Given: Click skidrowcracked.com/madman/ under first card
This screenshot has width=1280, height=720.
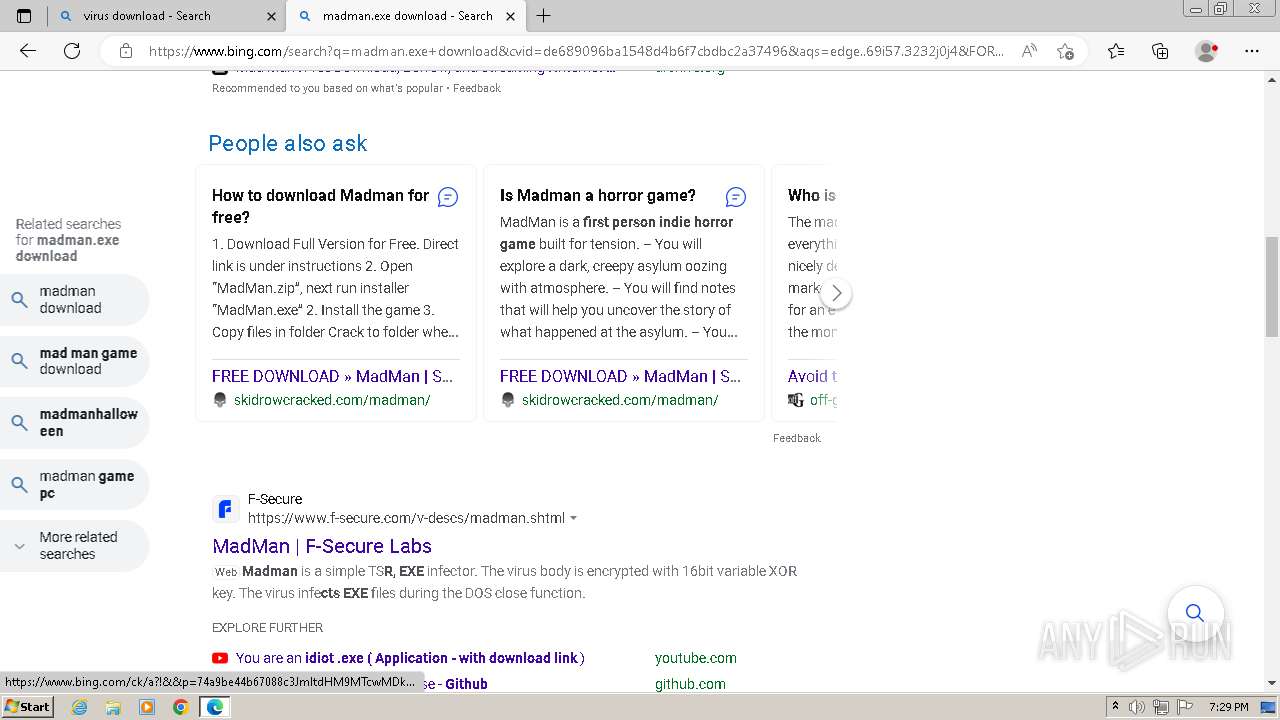Looking at the screenshot, I should click(x=332, y=400).
